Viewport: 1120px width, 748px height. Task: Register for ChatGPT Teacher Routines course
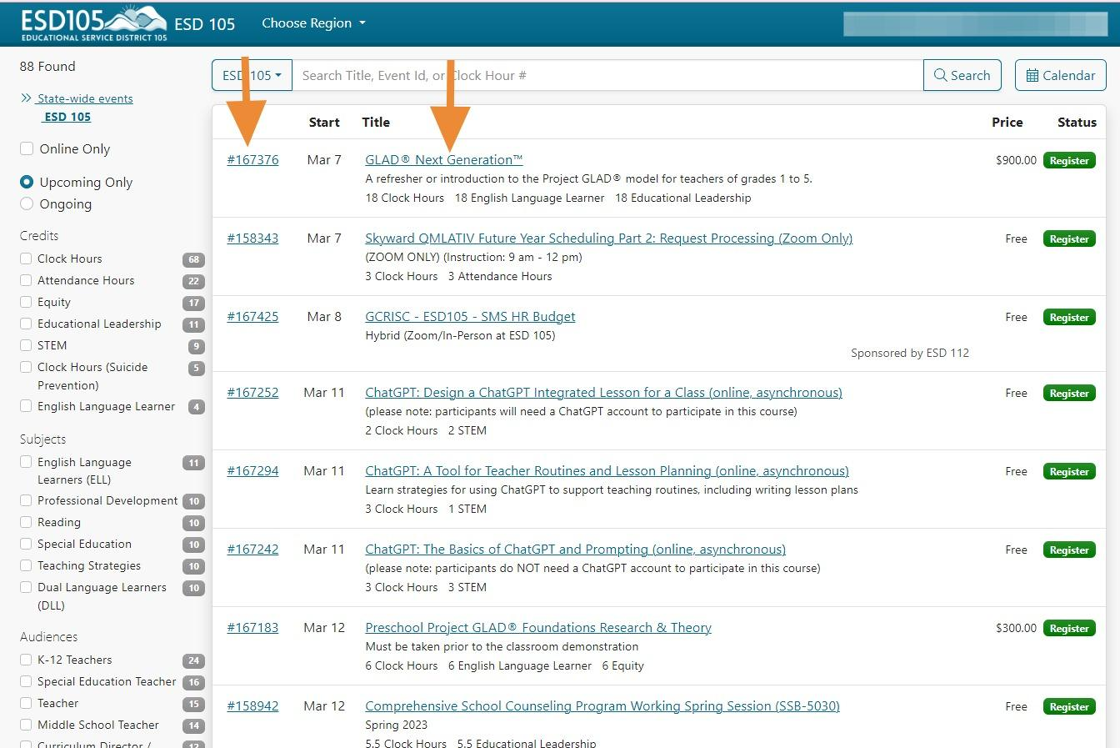tap(1069, 472)
